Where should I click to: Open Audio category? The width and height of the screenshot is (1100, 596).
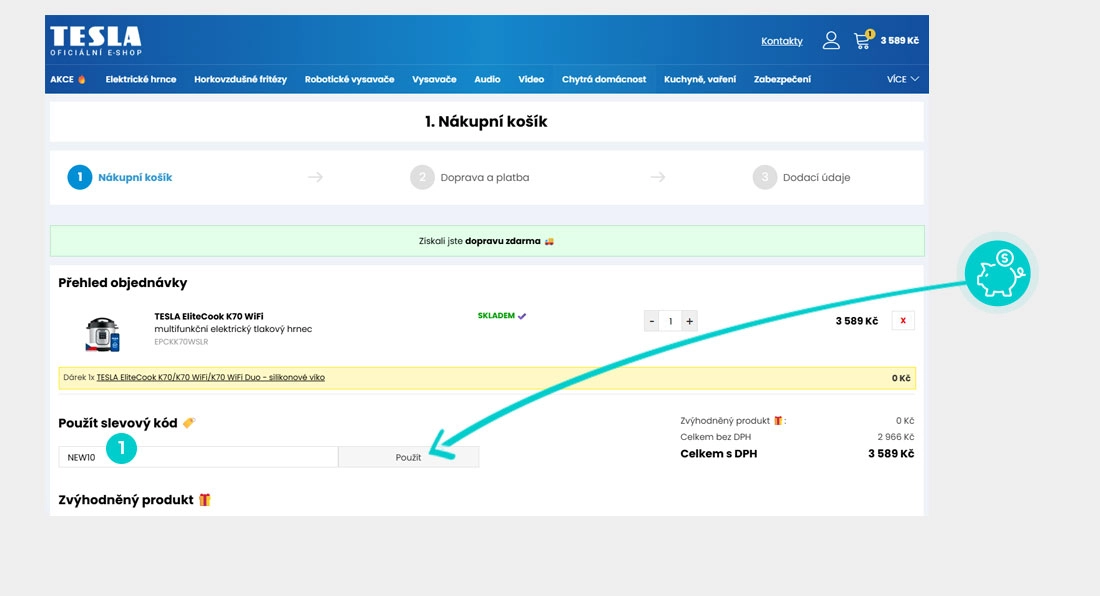(x=487, y=79)
